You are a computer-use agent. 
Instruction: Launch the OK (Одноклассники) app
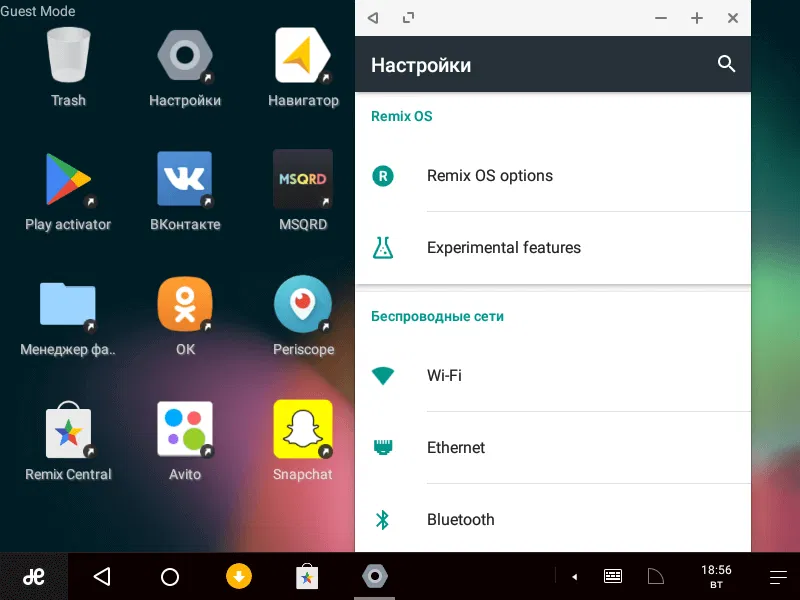[x=185, y=304]
